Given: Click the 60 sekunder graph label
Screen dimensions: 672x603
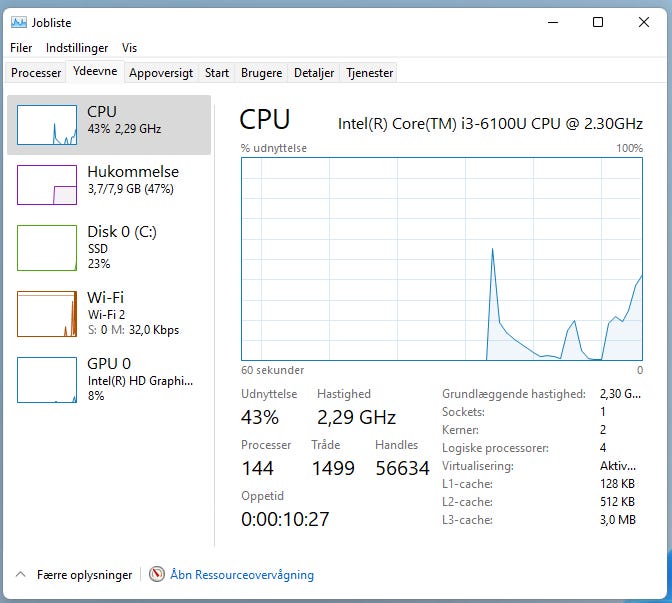Looking at the screenshot, I should (273, 370).
